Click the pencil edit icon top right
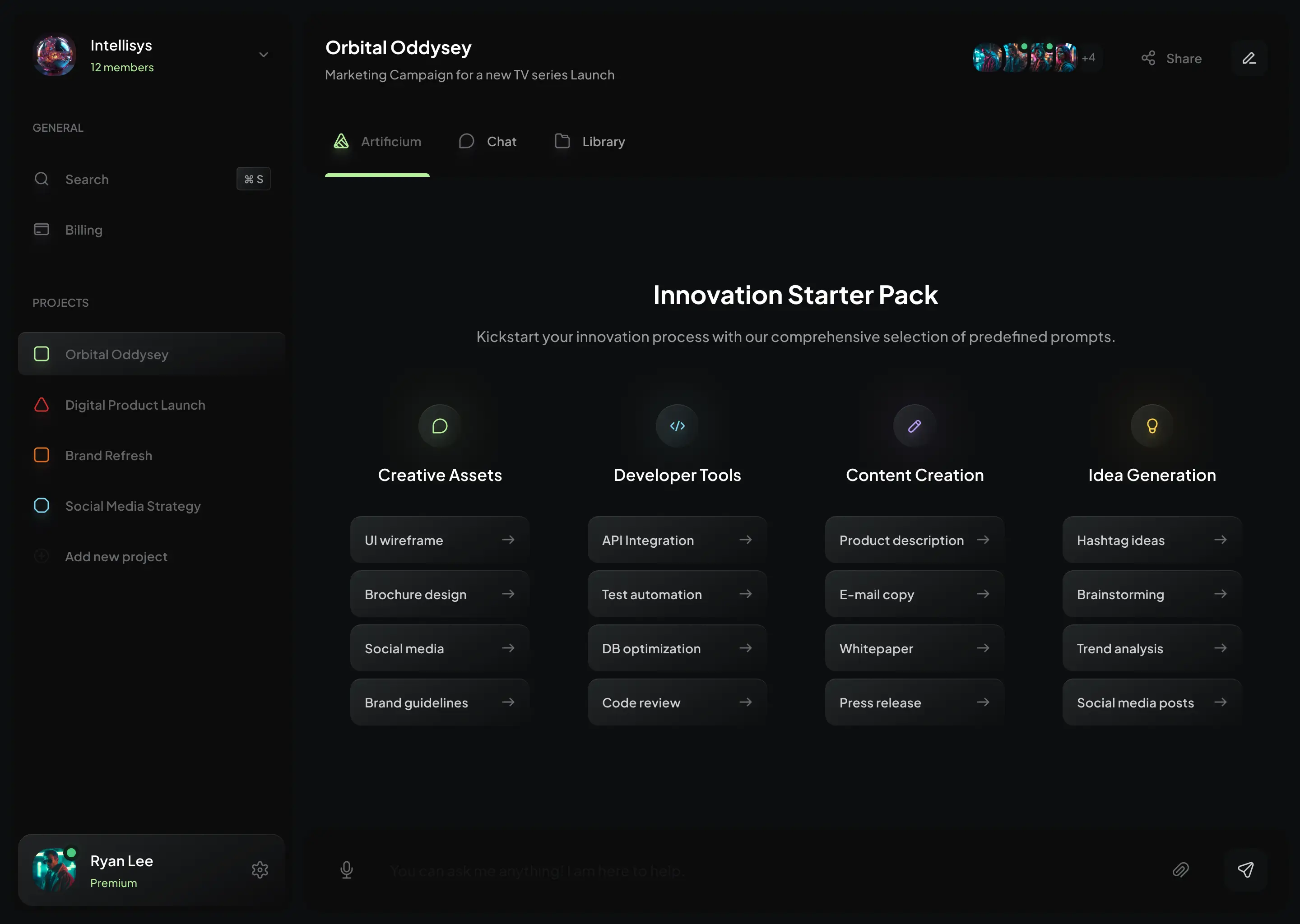 1249,58
